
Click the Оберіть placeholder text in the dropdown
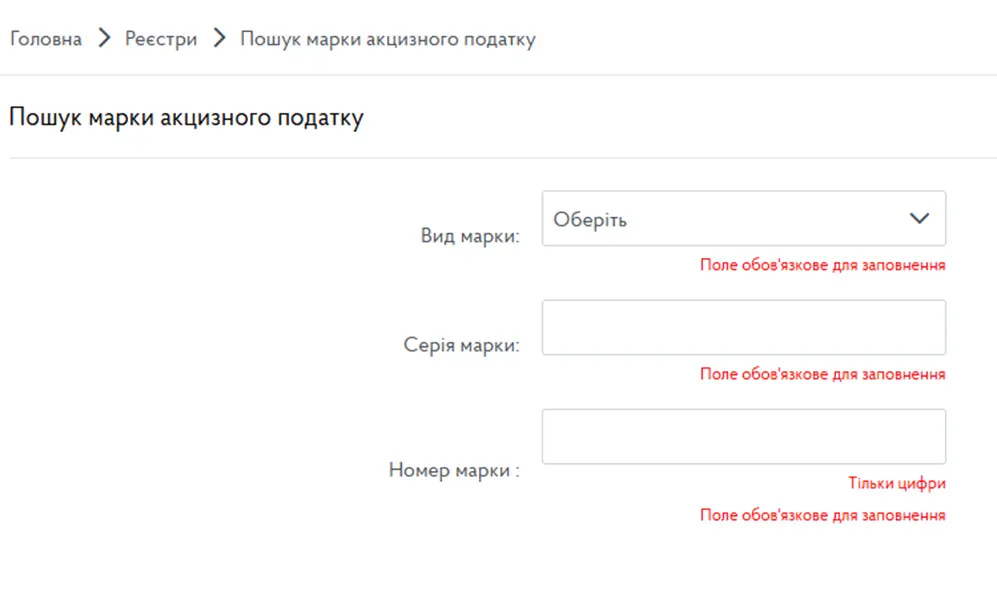(590, 220)
